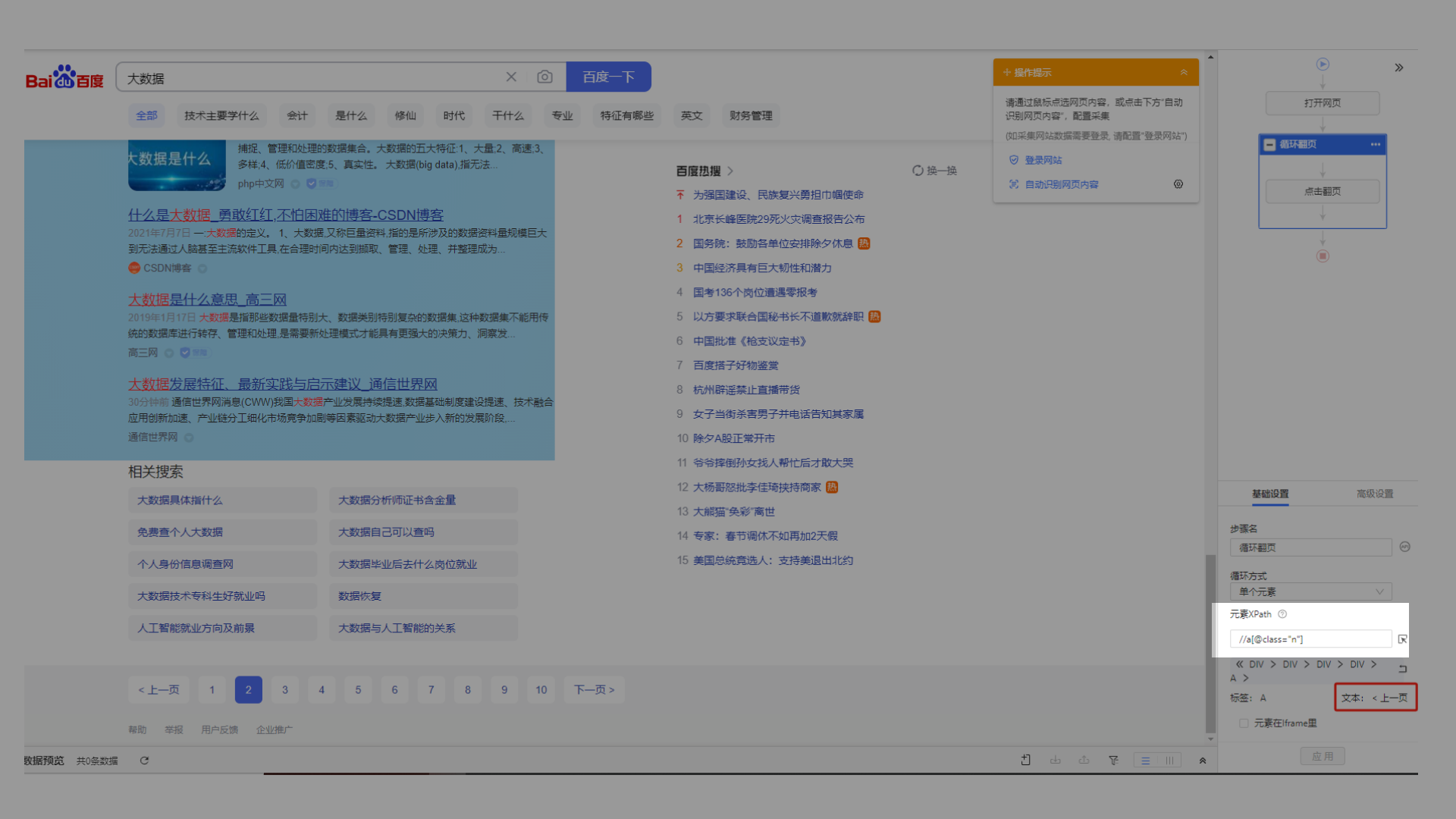Open hot search 中国经济具有巨大韧性和潜力
The image size is (1456, 819).
(x=762, y=268)
